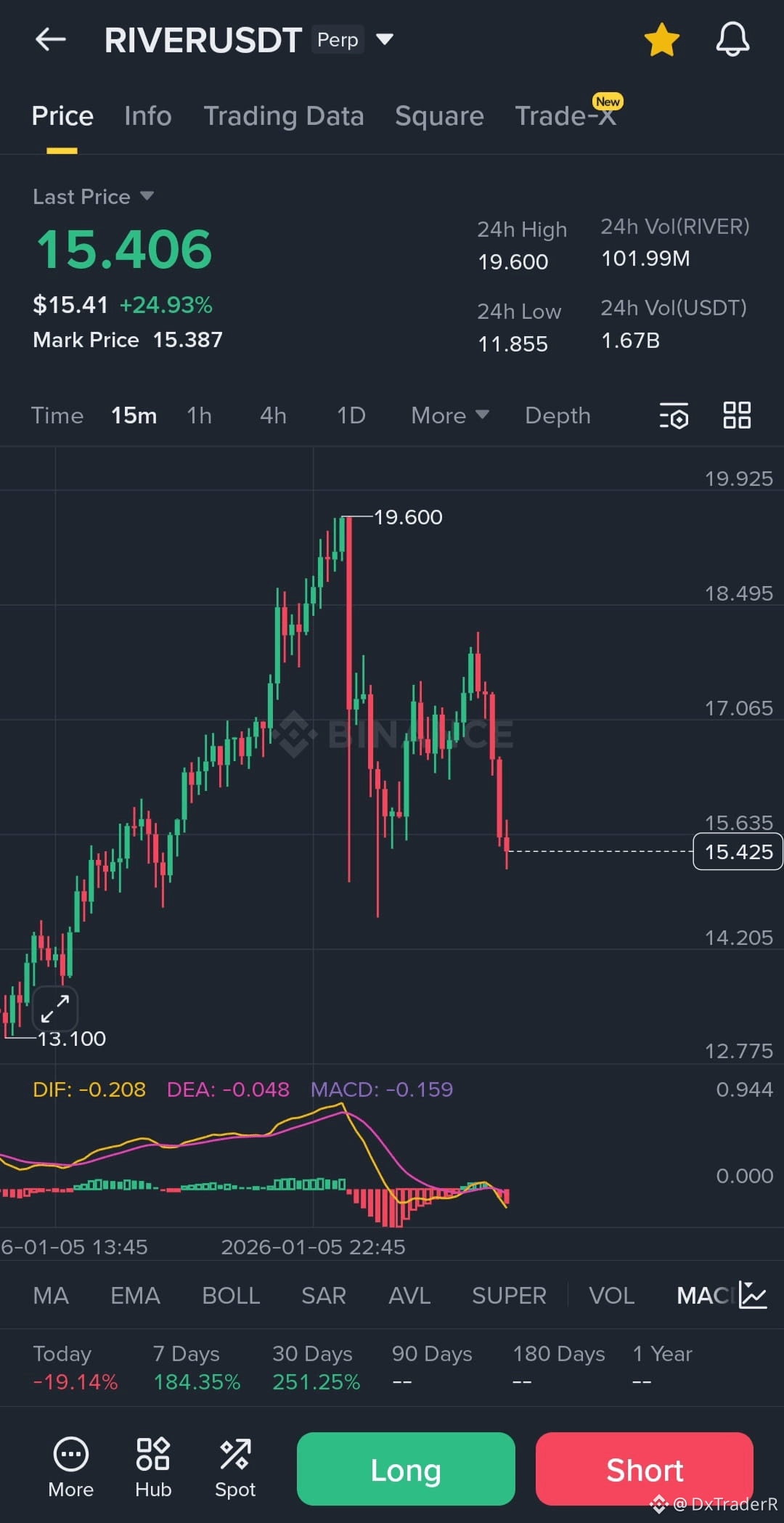Expand the More timeframes dropdown
Screen dimensions: 784x1523
click(x=450, y=415)
